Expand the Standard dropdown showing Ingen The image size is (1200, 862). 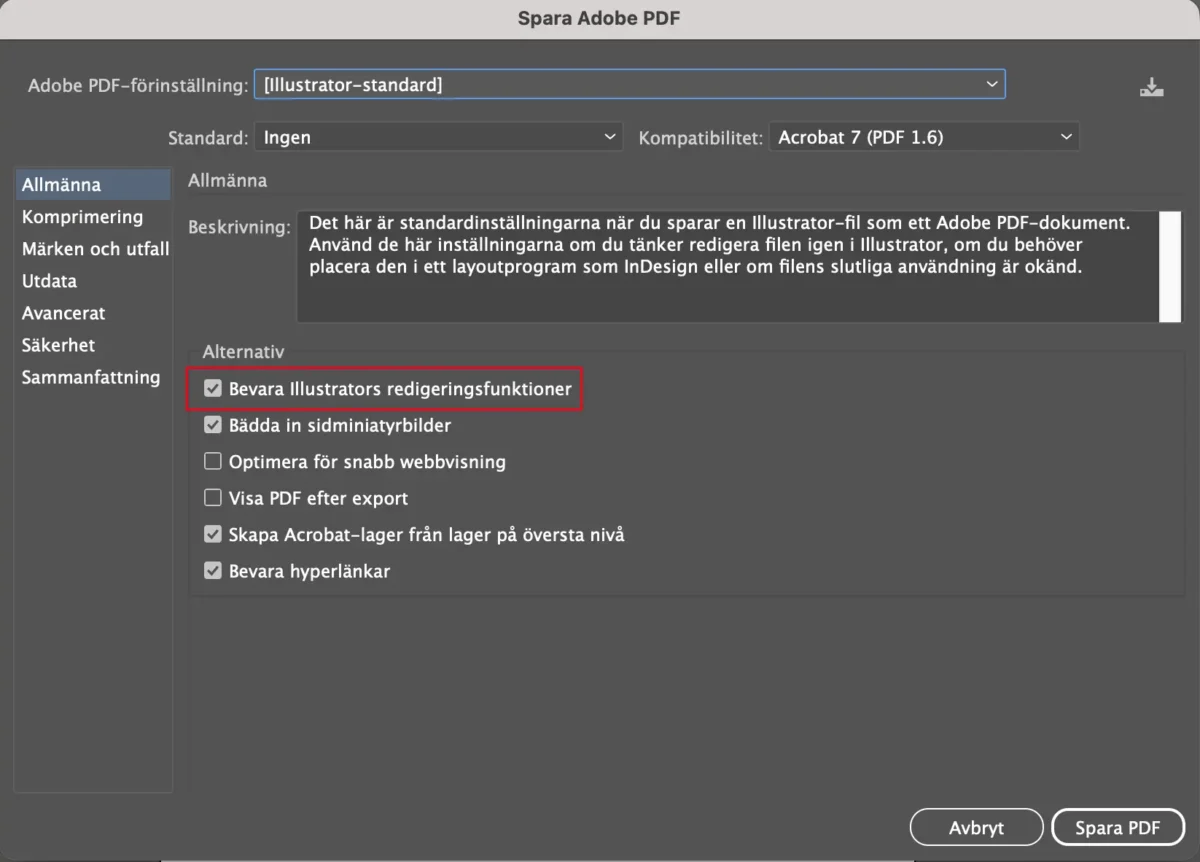pos(439,138)
